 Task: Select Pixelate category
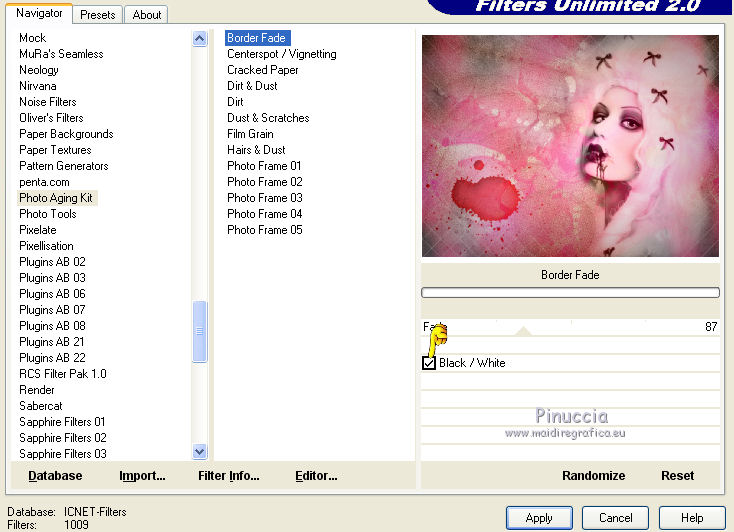click(37, 229)
